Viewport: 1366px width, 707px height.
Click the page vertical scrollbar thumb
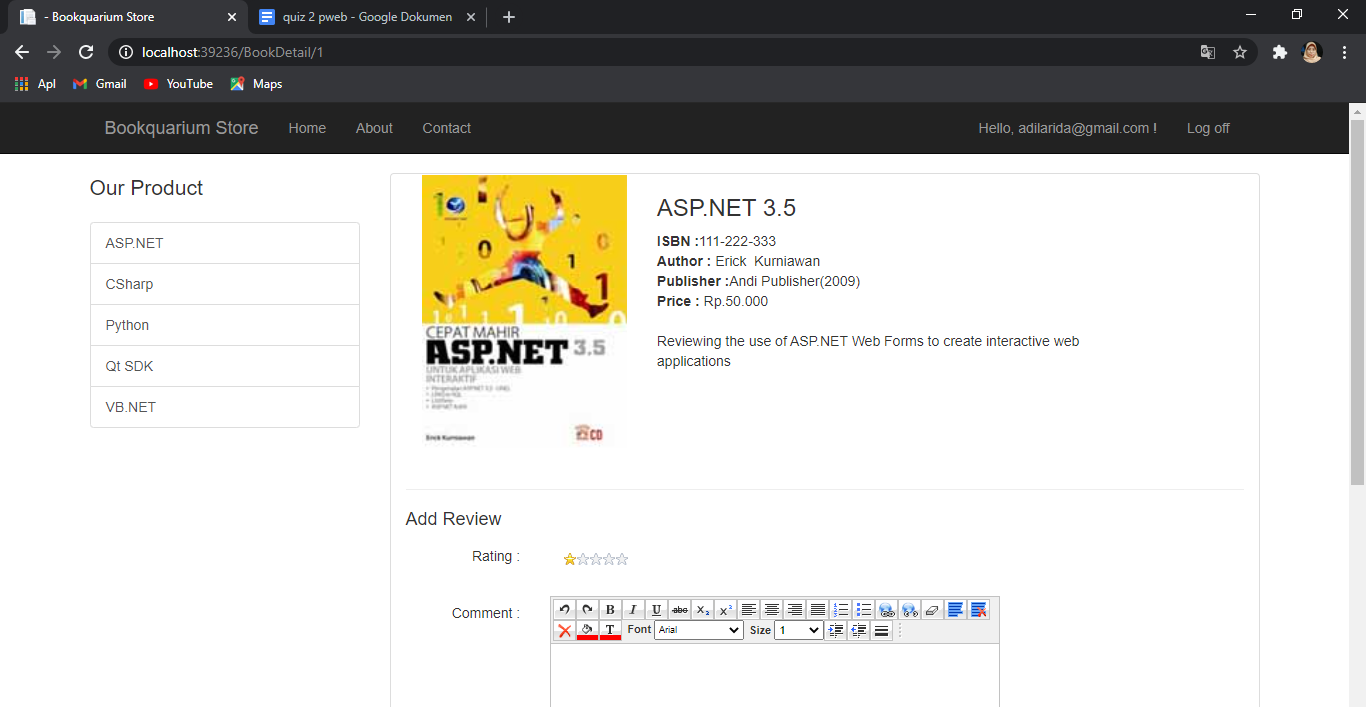pyautogui.click(x=1357, y=300)
